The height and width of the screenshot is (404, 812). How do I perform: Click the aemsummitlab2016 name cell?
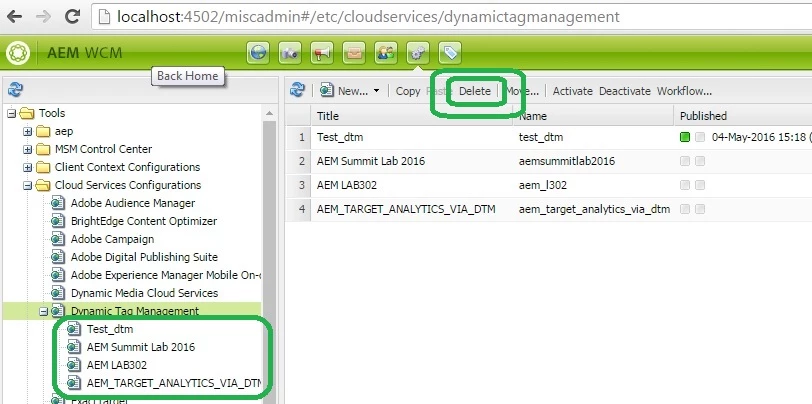point(567,162)
